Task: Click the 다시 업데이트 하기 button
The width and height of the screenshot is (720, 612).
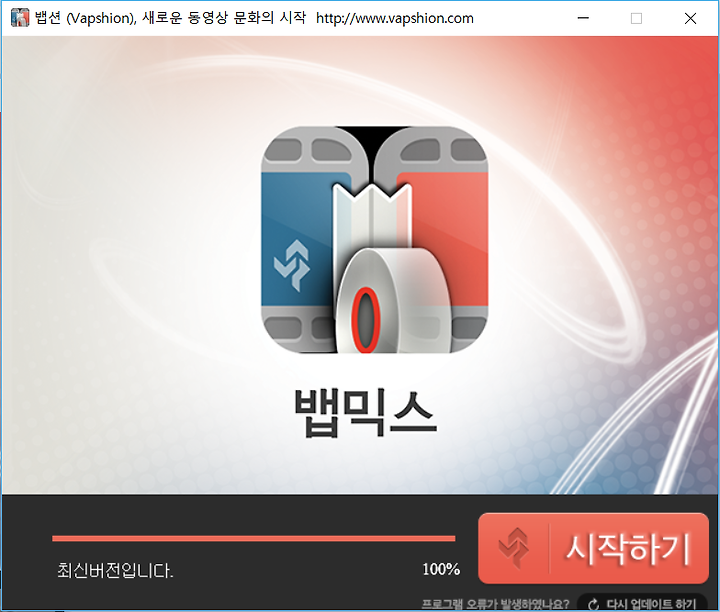Action: [x=642, y=603]
